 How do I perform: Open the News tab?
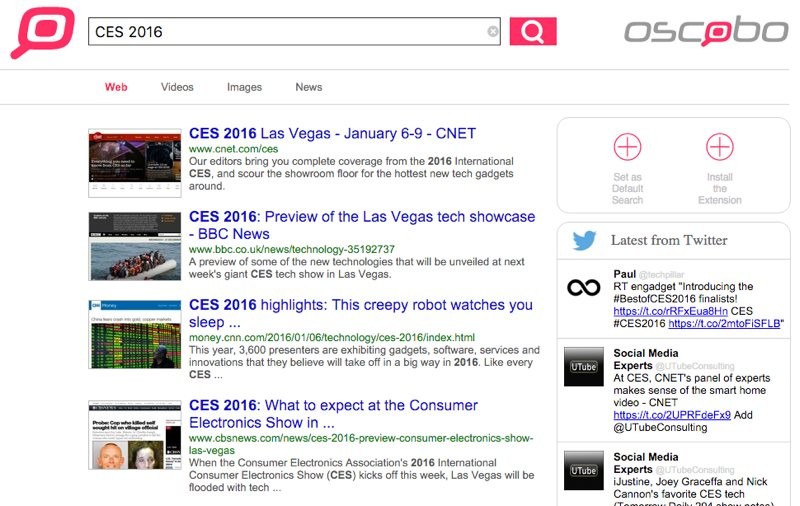click(308, 87)
